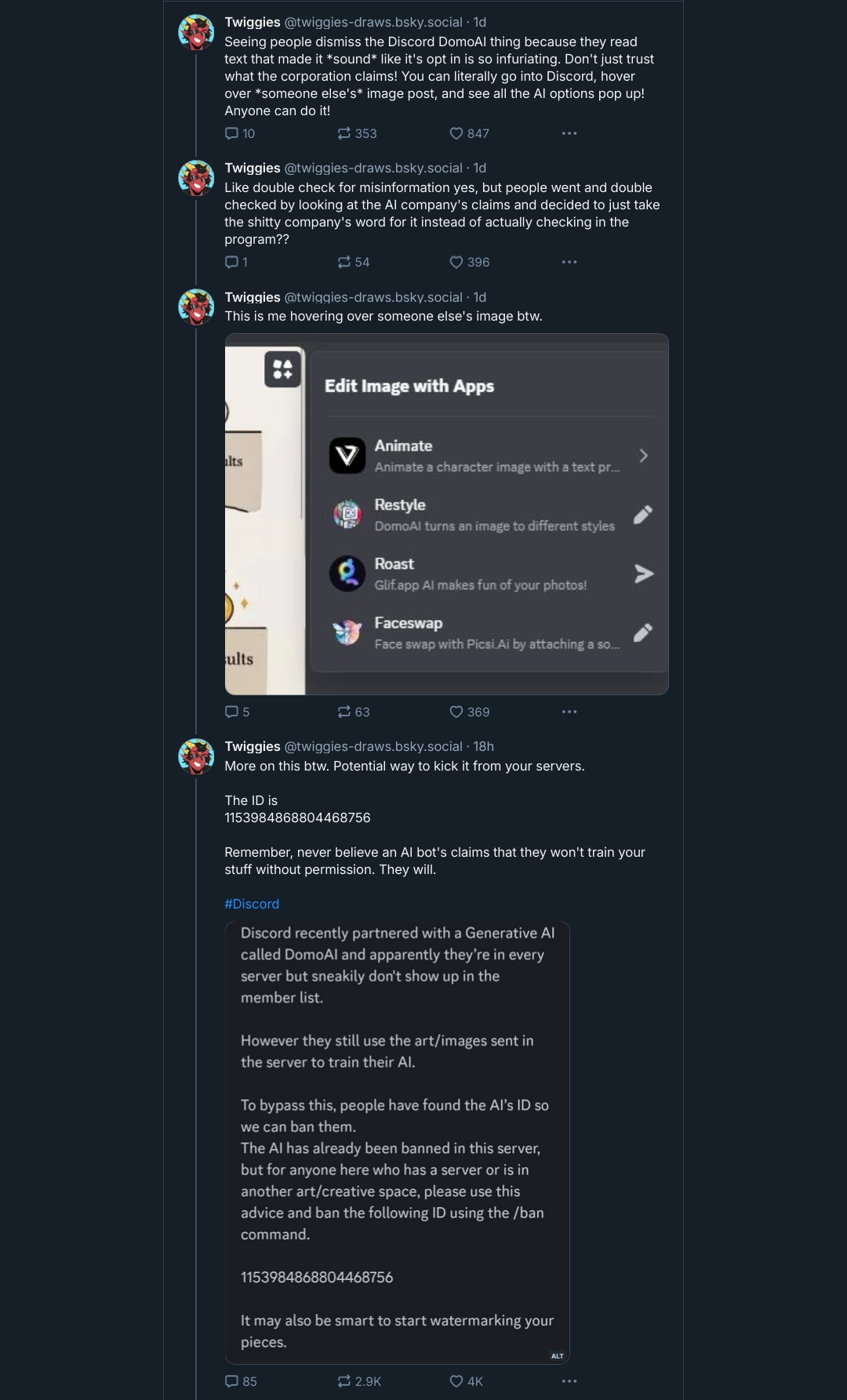Reply to the post with 85 comments

(241, 1381)
